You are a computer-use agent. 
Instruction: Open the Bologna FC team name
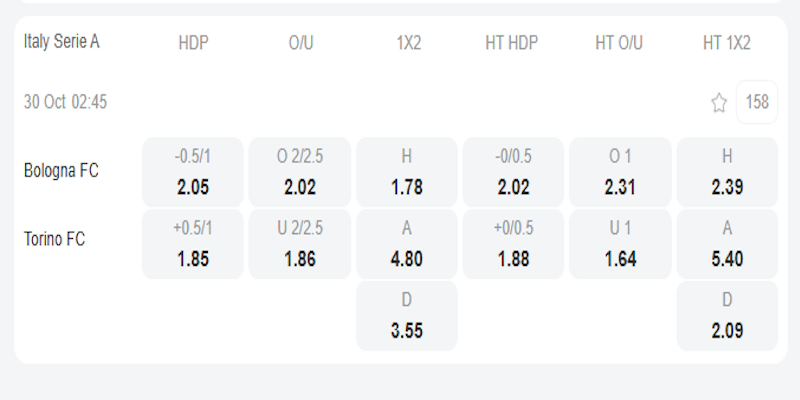(x=61, y=171)
